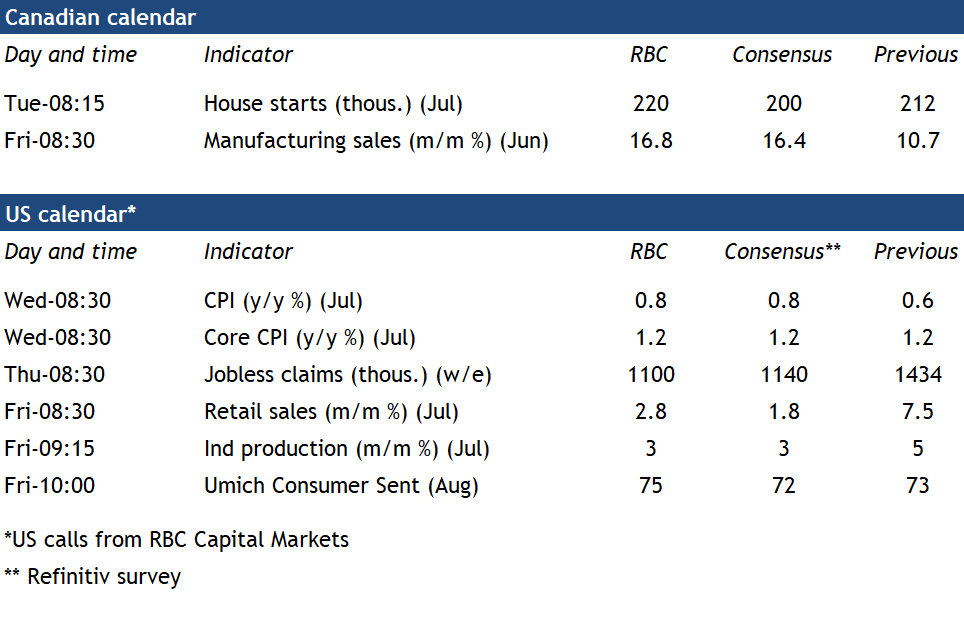Select the Manufacturing sales (m/m %) indicator
This screenshot has width=964, height=622.
tap(376, 140)
